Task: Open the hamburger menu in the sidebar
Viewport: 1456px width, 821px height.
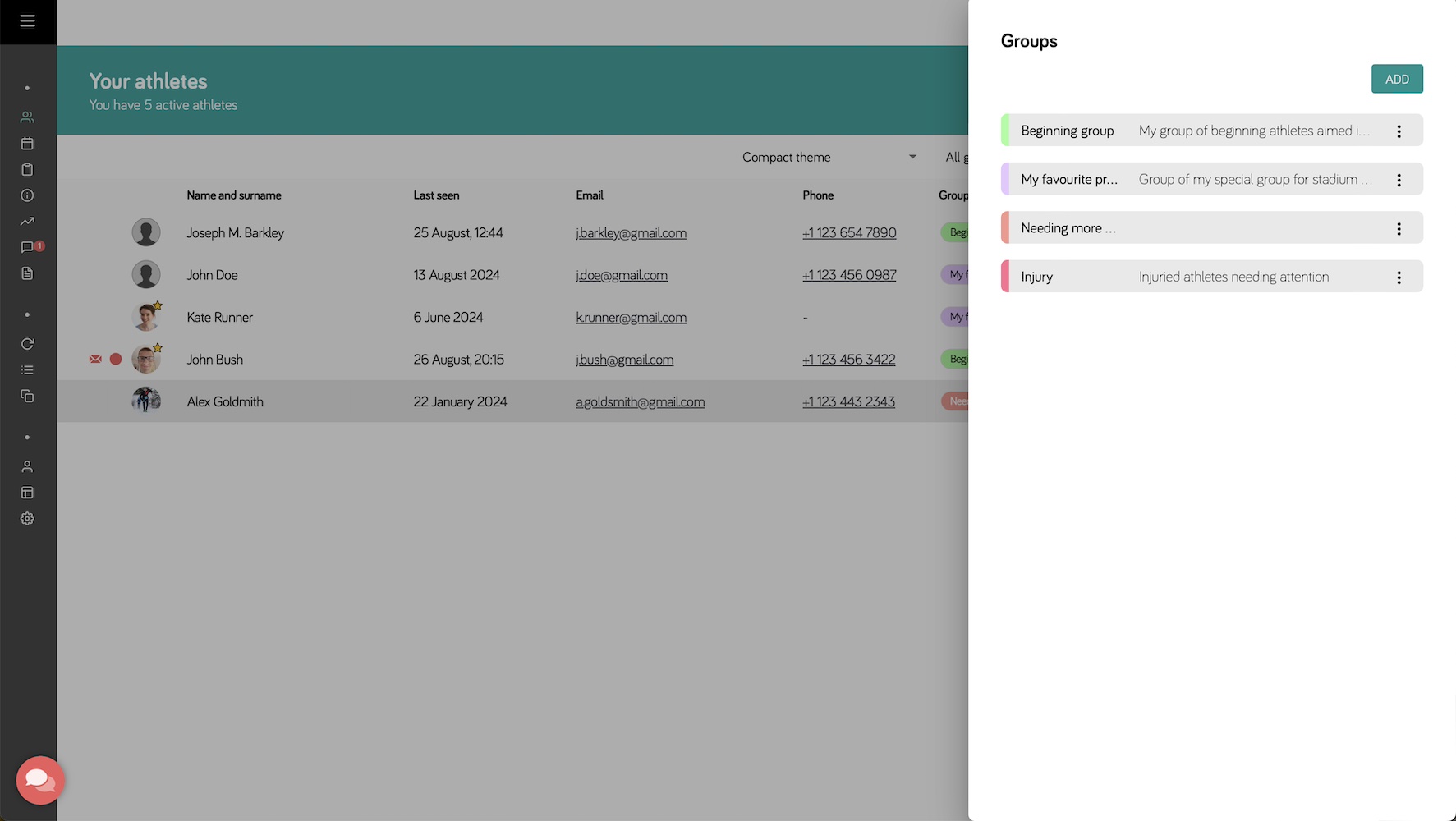Action: coord(27,21)
